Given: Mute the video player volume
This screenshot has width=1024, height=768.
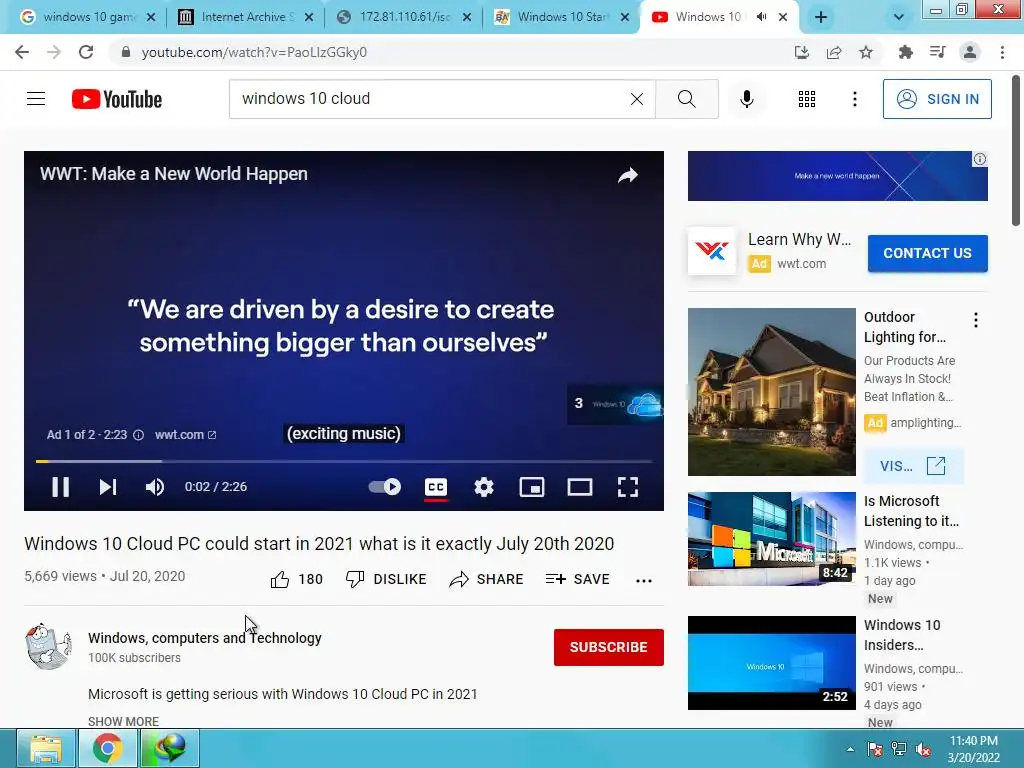Looking at the screenshot, I should [155, 487].
